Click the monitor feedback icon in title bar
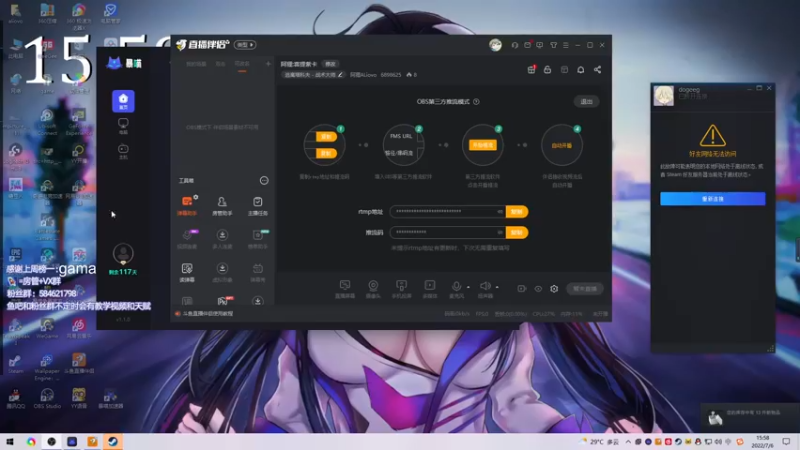Viewport: 800px width, 450px height. click(x=540, y=45)
